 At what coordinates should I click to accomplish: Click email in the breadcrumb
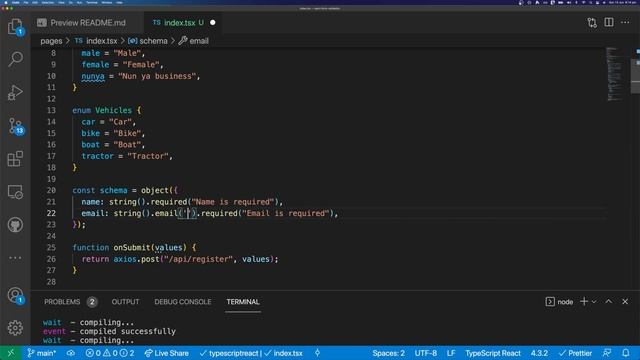tap(194, 41)
